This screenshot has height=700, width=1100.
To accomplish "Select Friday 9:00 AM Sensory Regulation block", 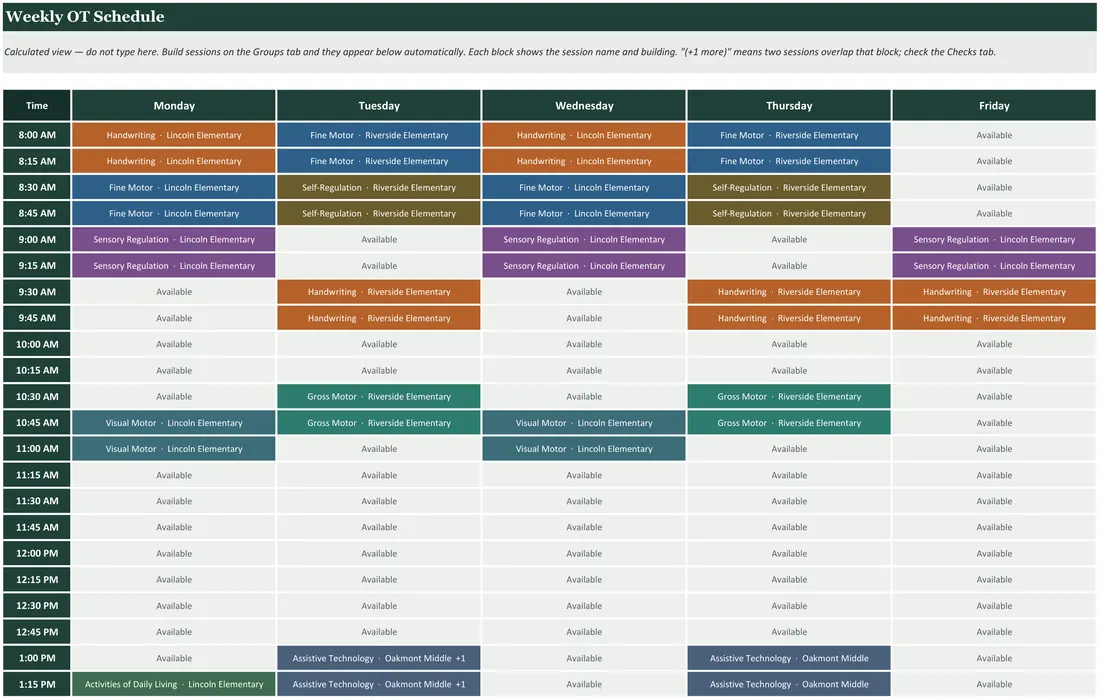I will (994, 239).
